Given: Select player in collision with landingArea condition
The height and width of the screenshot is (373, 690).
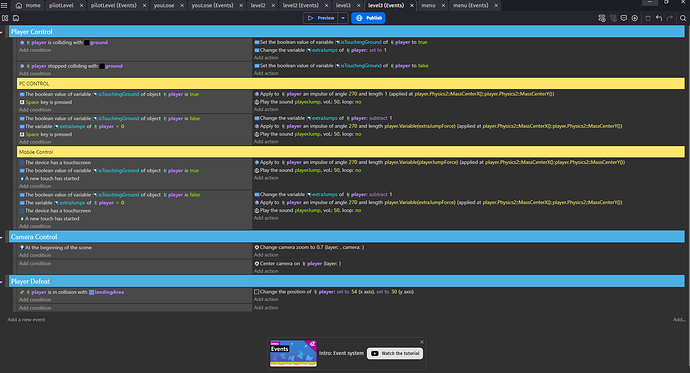Looking at the screenshot, I should tap(71, 292).
